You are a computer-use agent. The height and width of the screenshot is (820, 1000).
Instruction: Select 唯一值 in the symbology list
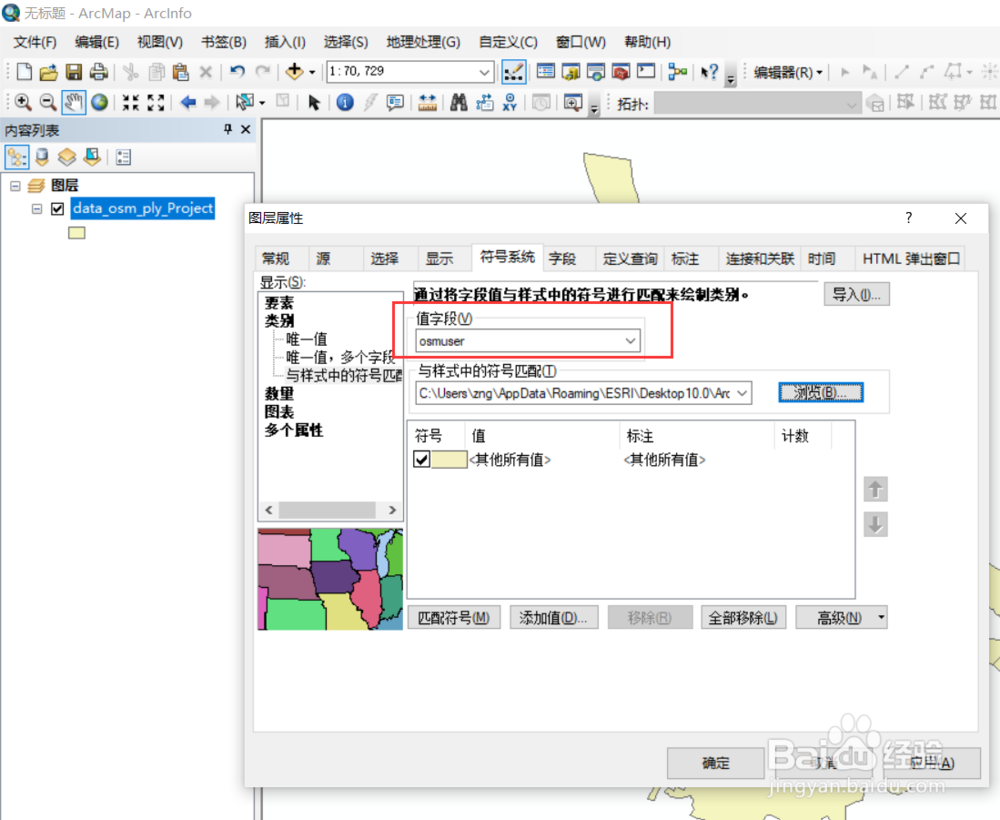pyautogui.click(x=307, y=339)
